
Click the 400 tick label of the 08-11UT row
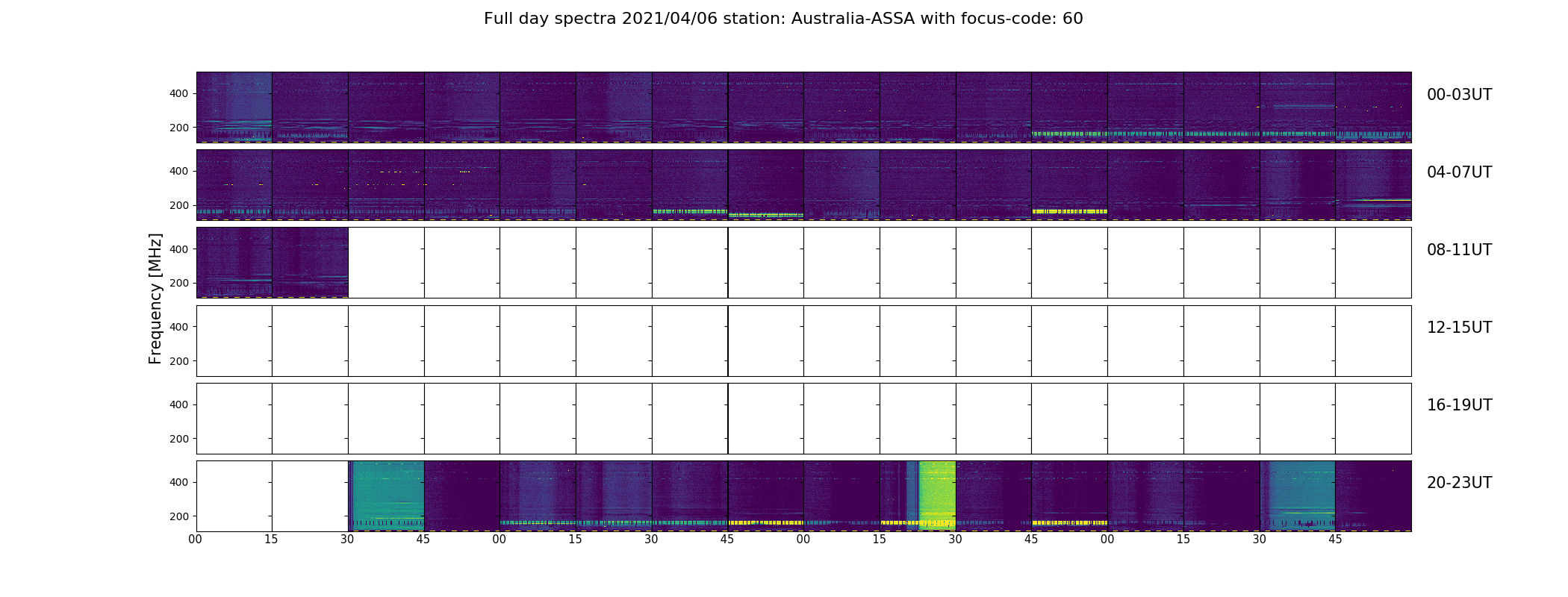tap(179, 249)
